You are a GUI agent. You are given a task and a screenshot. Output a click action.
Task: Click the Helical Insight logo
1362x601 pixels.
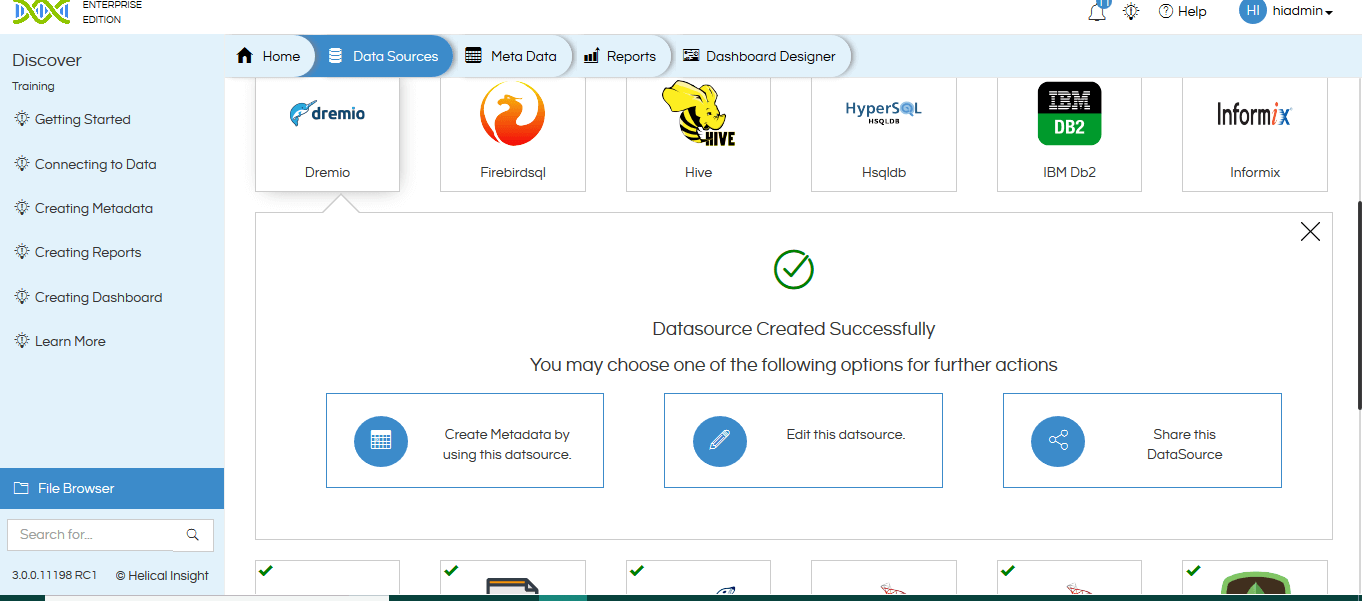(42, 12)
